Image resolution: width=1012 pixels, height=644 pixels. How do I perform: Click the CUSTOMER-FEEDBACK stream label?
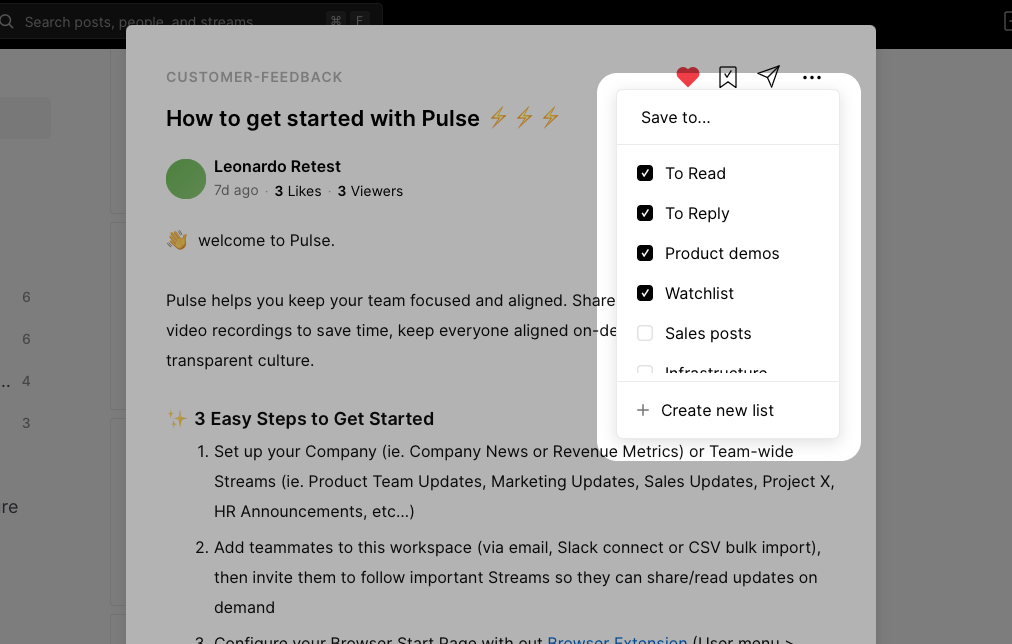(254, 77)
